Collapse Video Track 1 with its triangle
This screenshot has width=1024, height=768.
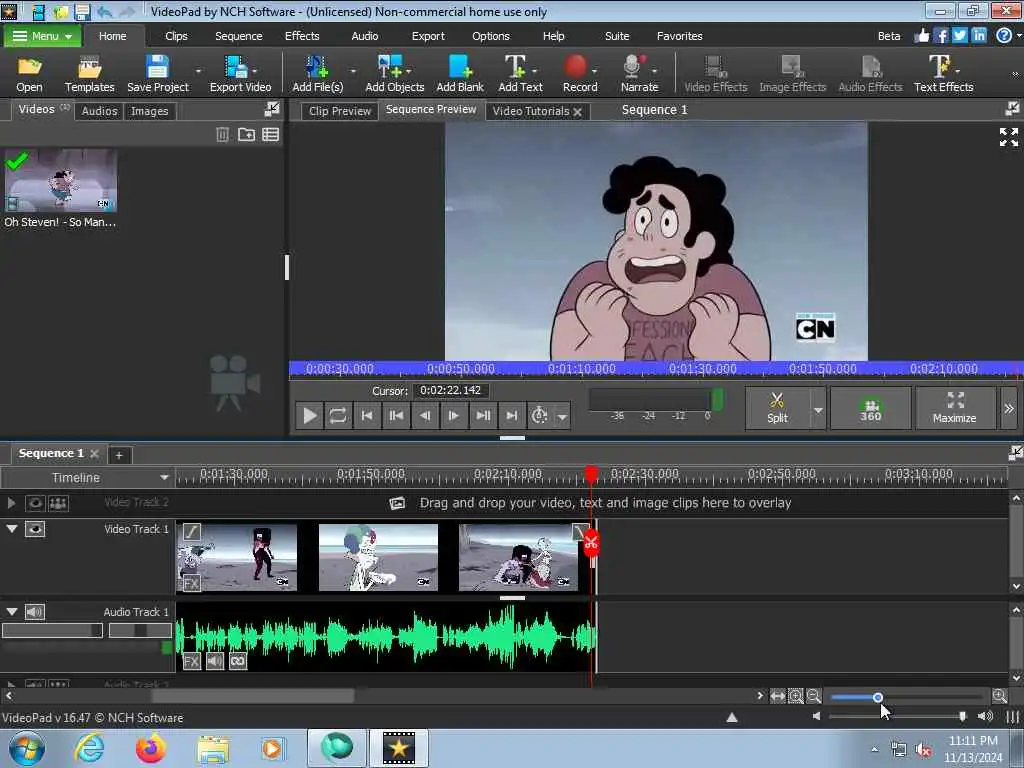(12, 528)
